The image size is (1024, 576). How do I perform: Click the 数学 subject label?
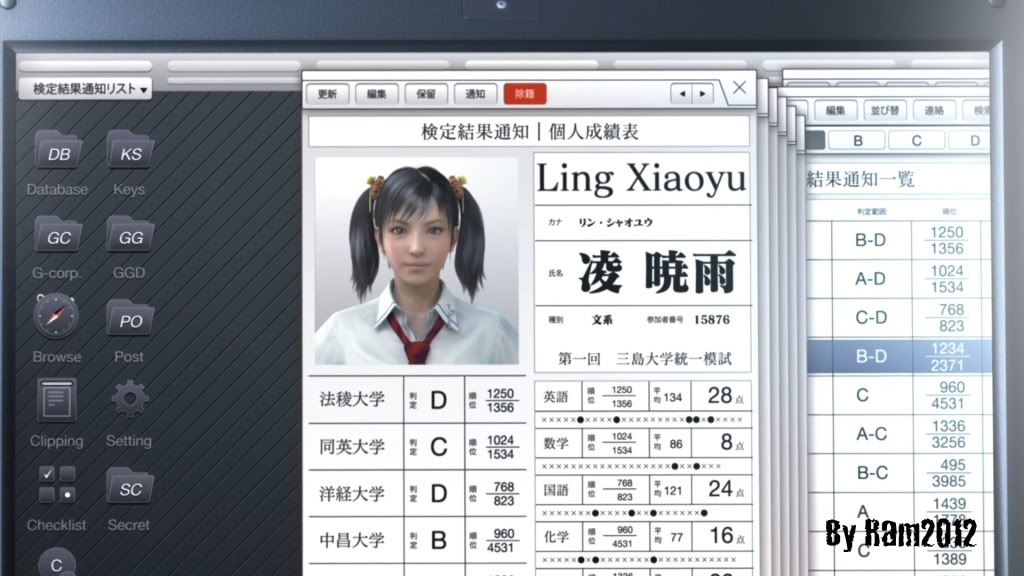pos(556,443)
